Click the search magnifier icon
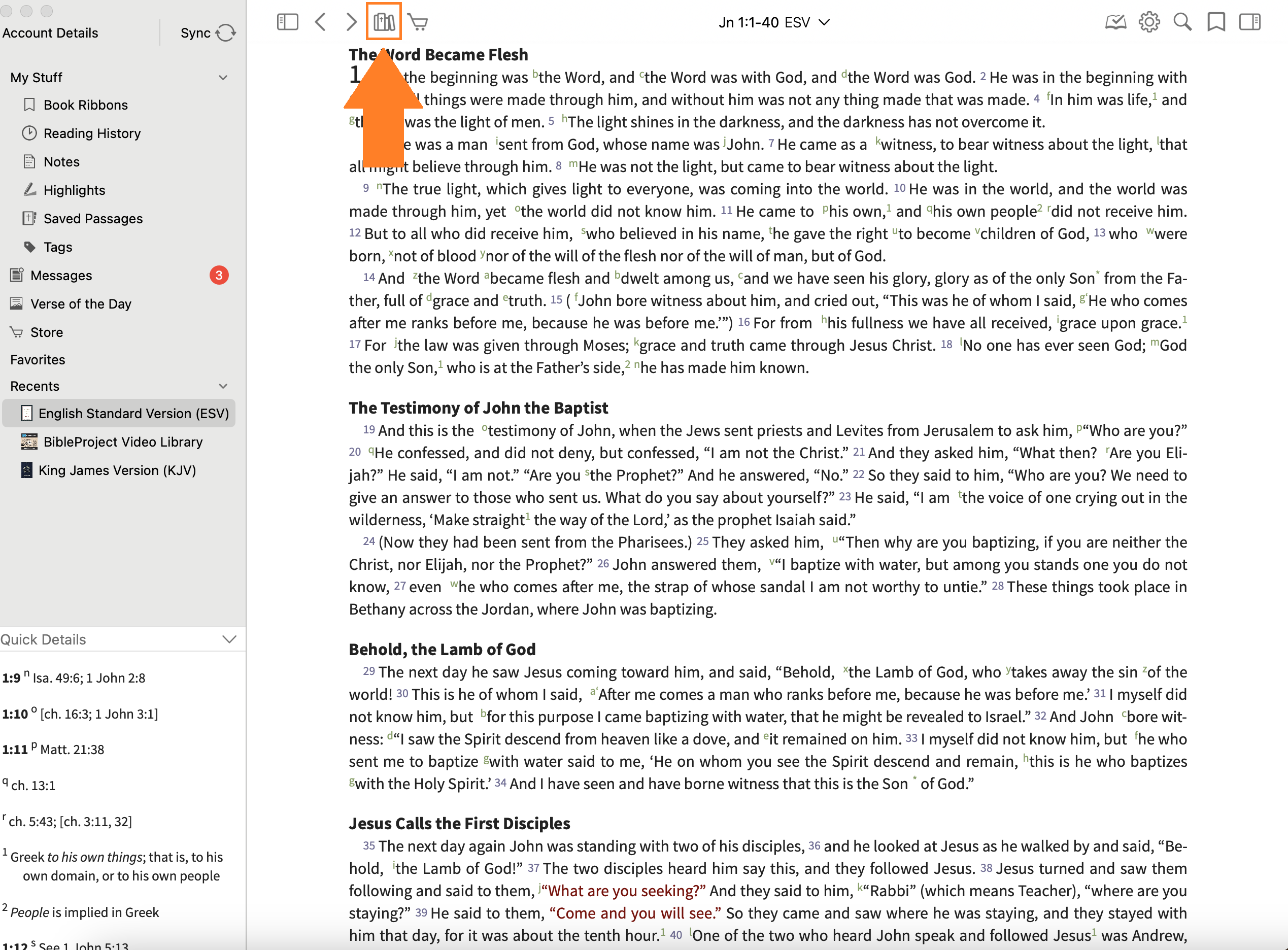Viewport: 1288px width, 950px height. 1182,22
